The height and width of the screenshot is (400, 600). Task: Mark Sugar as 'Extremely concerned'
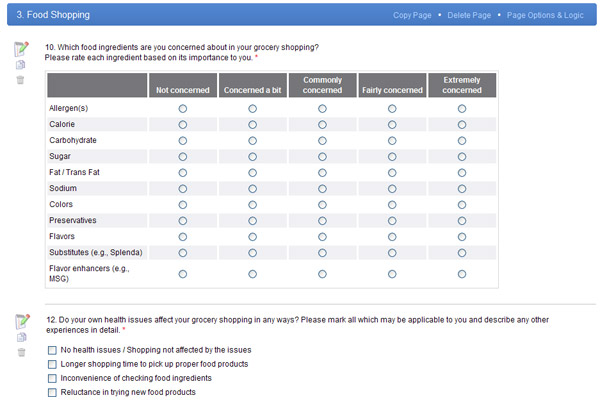[462, 156]
